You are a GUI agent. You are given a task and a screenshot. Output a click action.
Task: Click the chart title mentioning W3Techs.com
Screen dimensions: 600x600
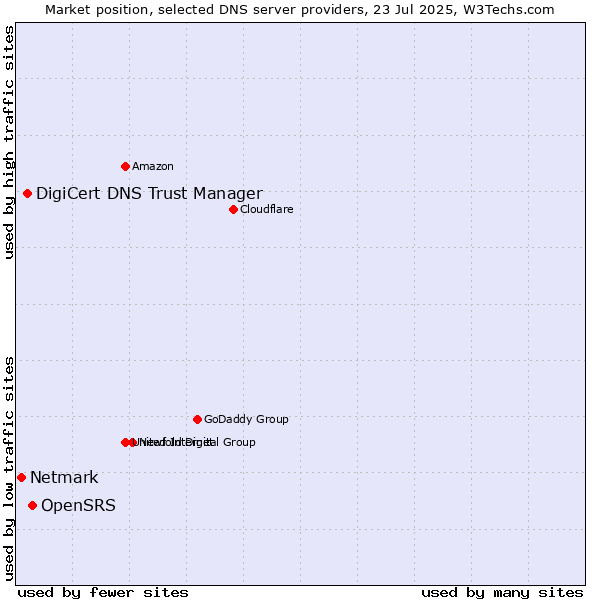[300, 10]
